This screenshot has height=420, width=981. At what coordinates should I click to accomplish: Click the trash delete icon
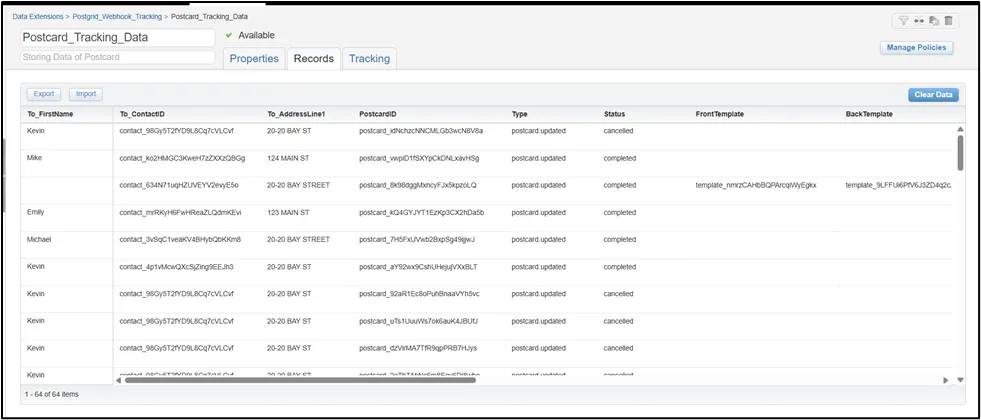point(948,20)
